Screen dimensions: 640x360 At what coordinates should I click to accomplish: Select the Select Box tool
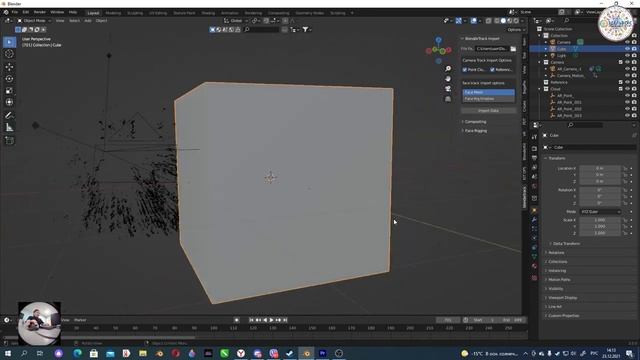[x=9, y=42]
